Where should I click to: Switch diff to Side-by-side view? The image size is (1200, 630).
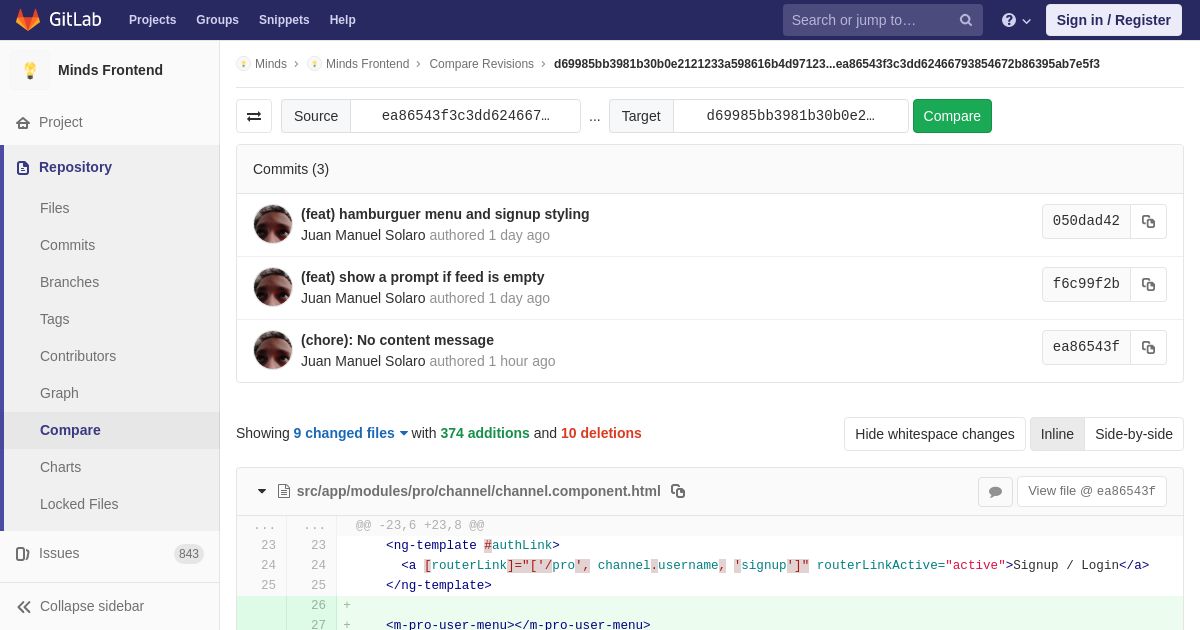coord(1134,434)
